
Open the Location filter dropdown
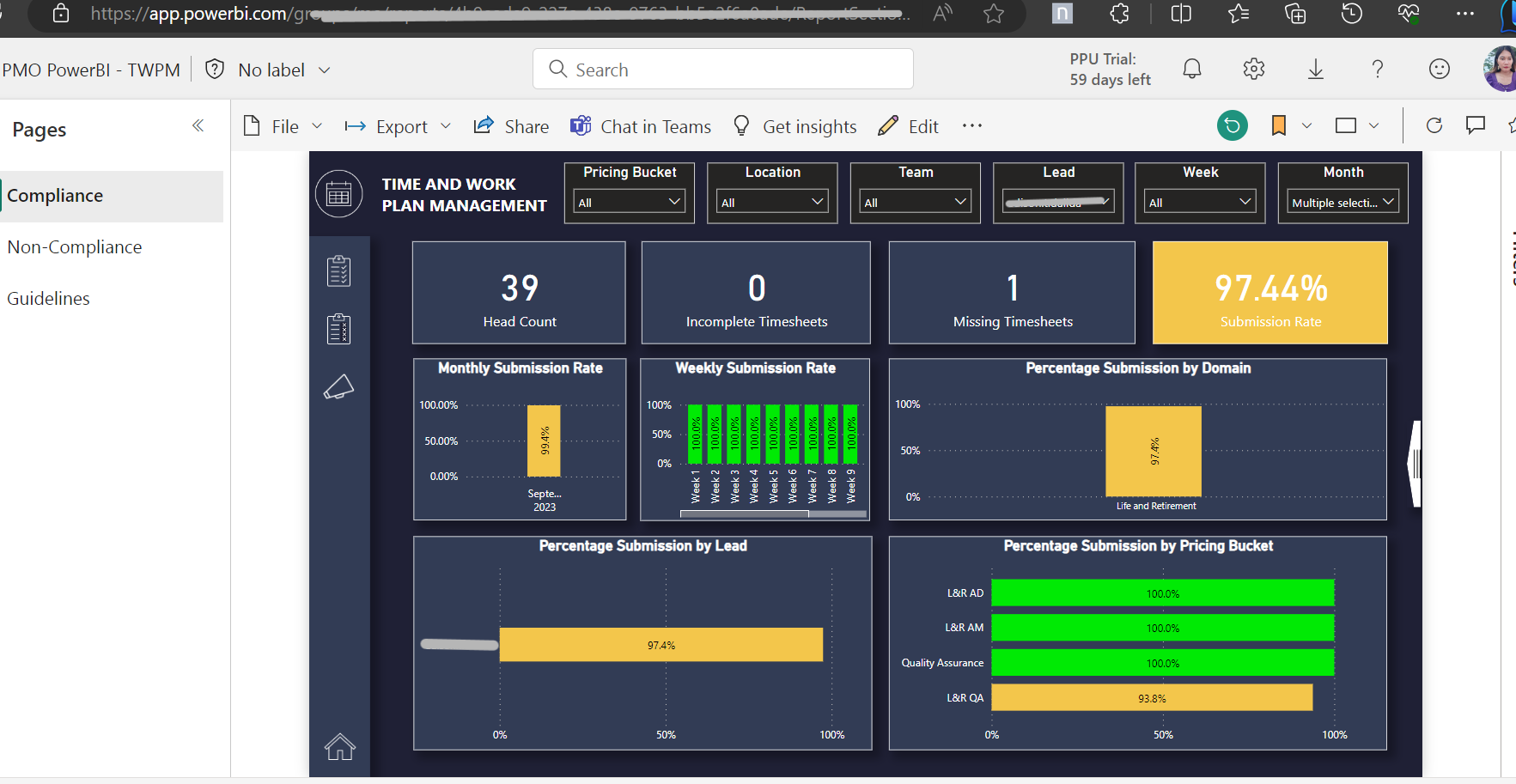click(772, 202)
